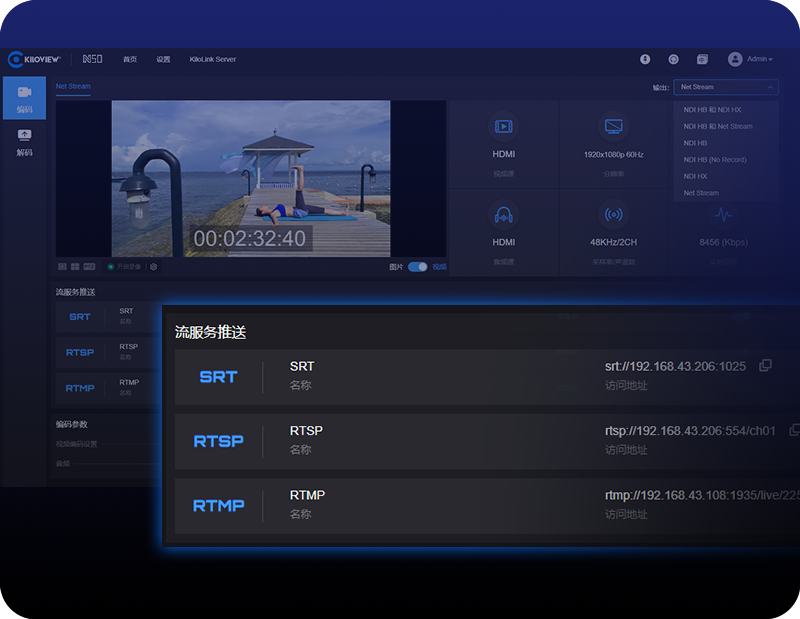Open the 首页 menu item

[130, 59]
